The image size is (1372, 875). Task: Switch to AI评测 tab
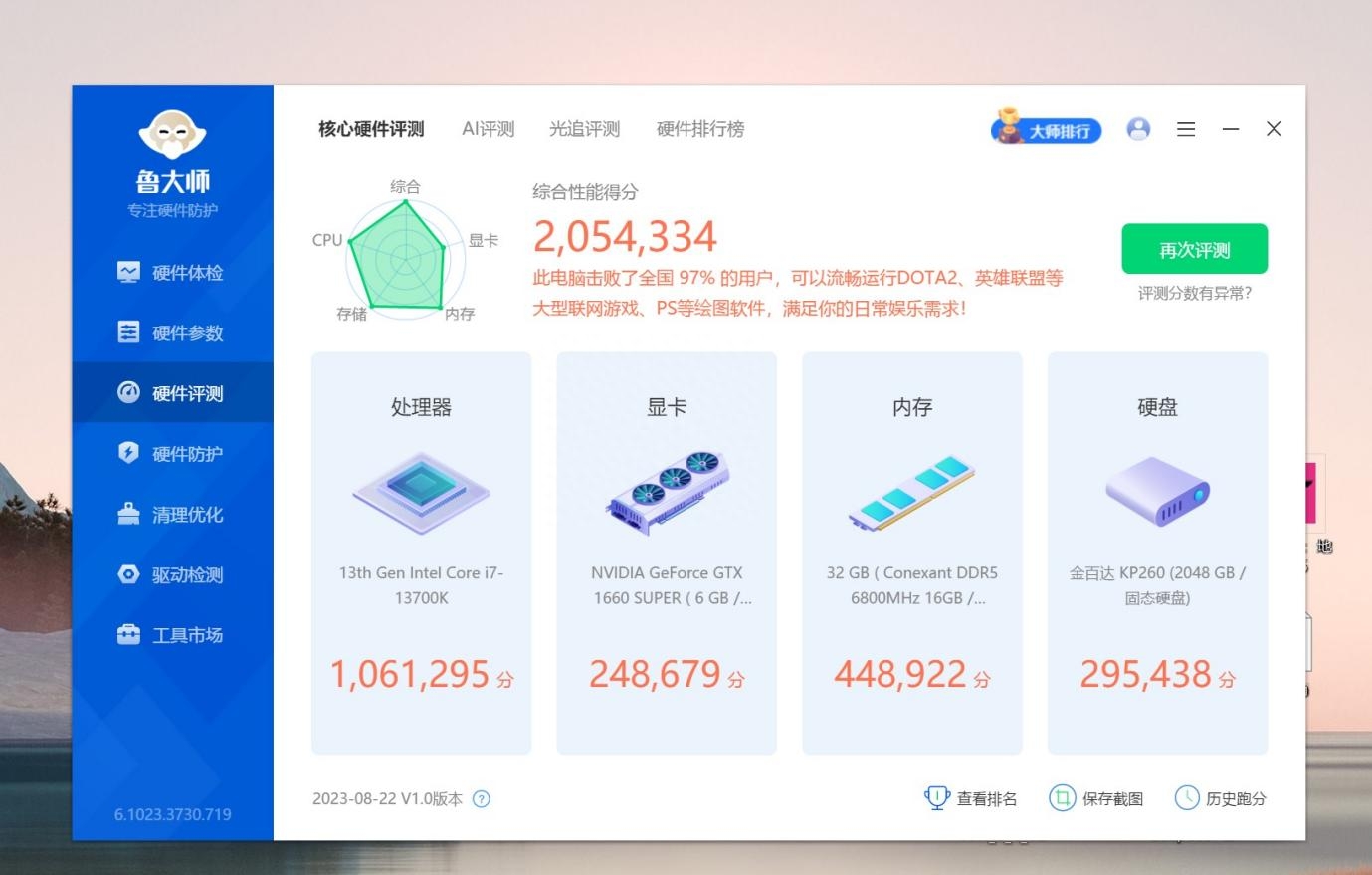click(489, 129)
